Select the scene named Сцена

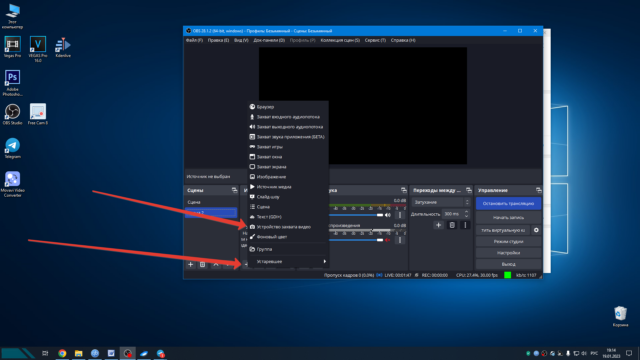pos(211,202)
